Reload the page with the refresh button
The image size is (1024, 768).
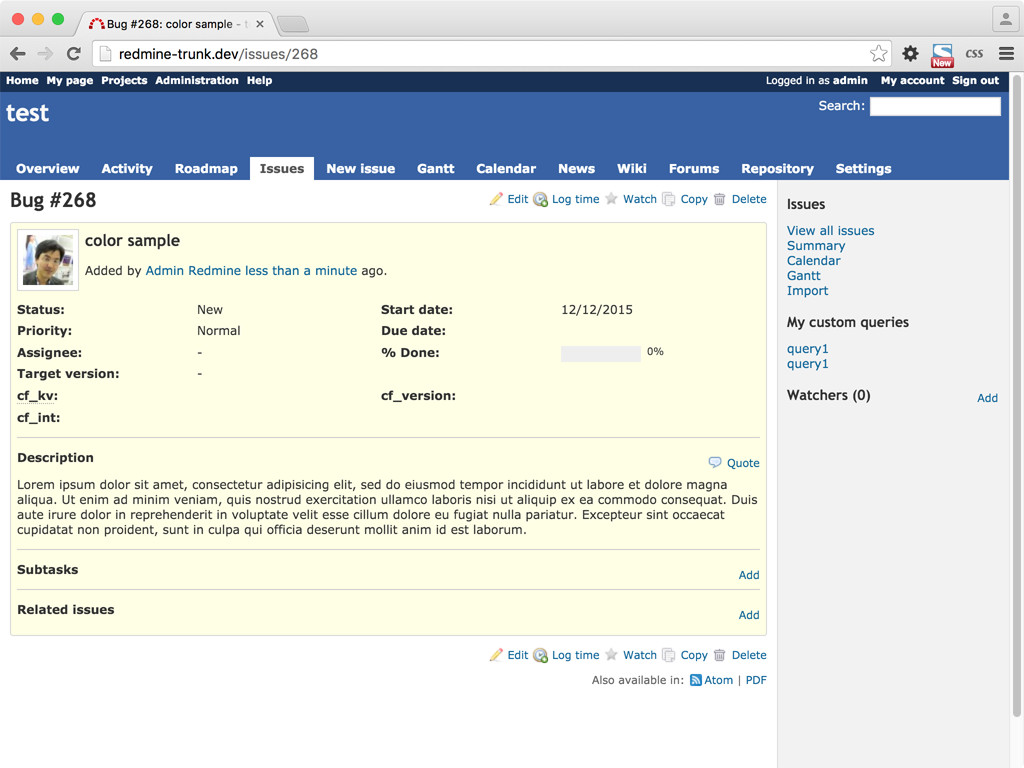pos(73,54)
